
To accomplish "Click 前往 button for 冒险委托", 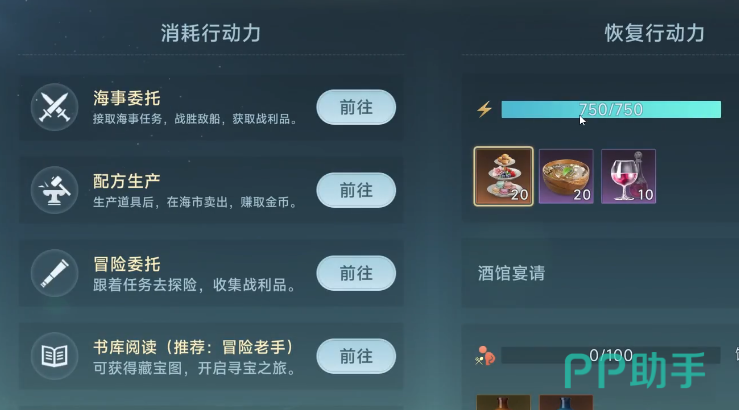I will point(356,273).
